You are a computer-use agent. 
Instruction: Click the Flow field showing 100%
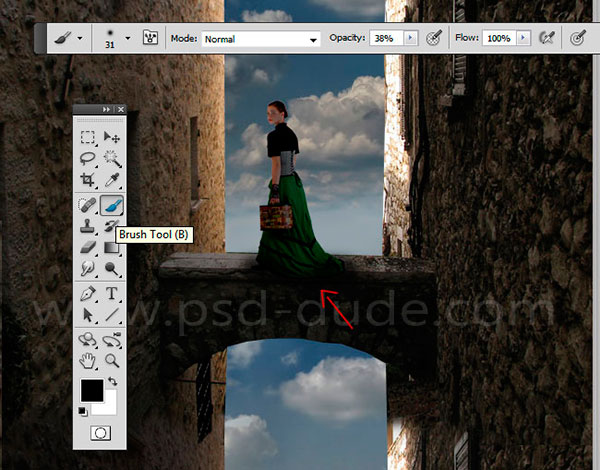[x=499, y=38]
